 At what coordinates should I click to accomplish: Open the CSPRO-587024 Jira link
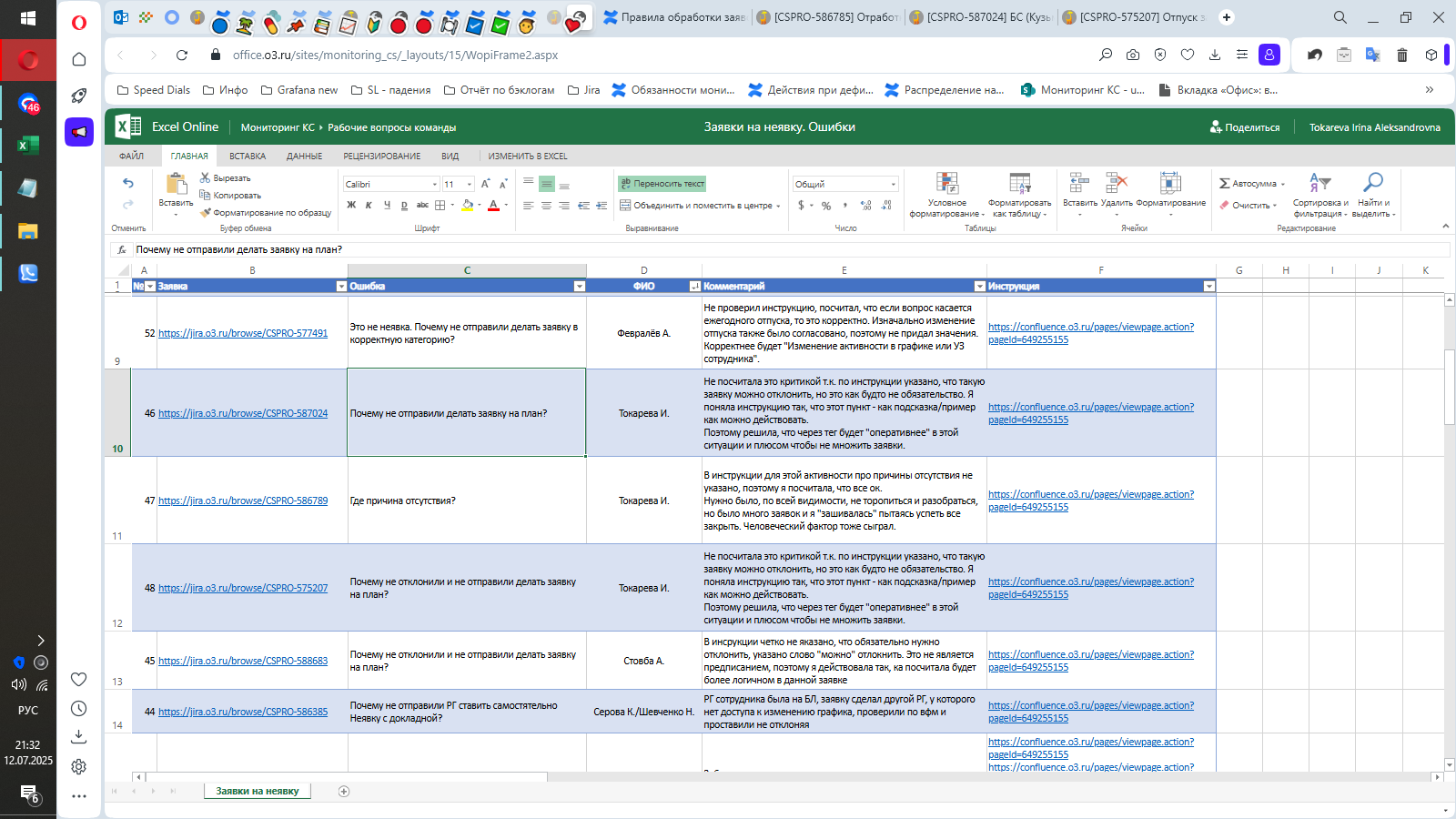[243, 413]
